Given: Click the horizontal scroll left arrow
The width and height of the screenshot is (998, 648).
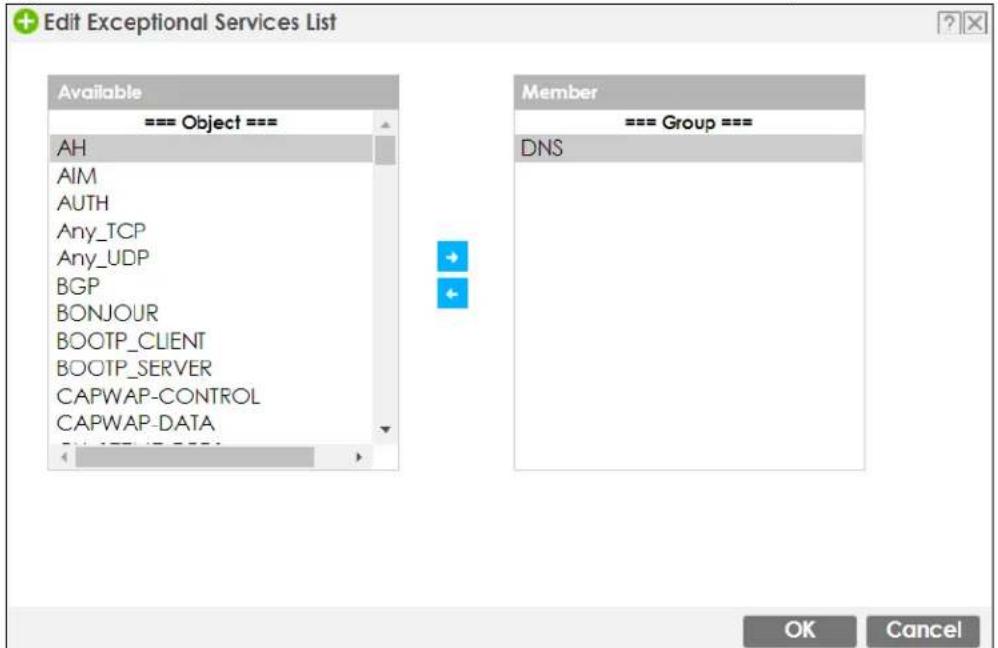Looking at the screenshot, I should pyautogui.click(x=64, y=456).
